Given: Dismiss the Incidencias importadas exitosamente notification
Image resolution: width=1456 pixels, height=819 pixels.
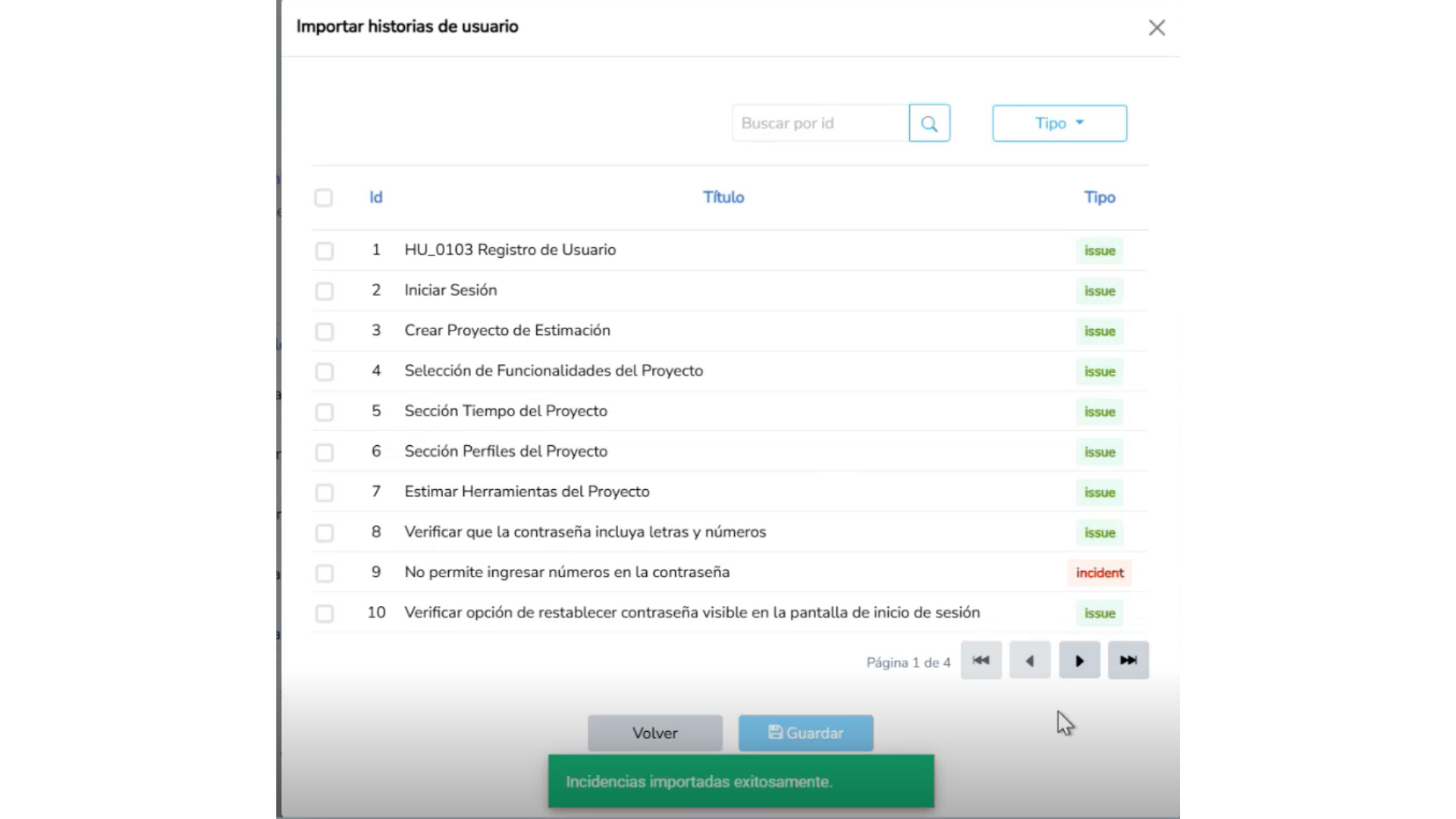Looking at the screenshot, I should coord(741,781).
